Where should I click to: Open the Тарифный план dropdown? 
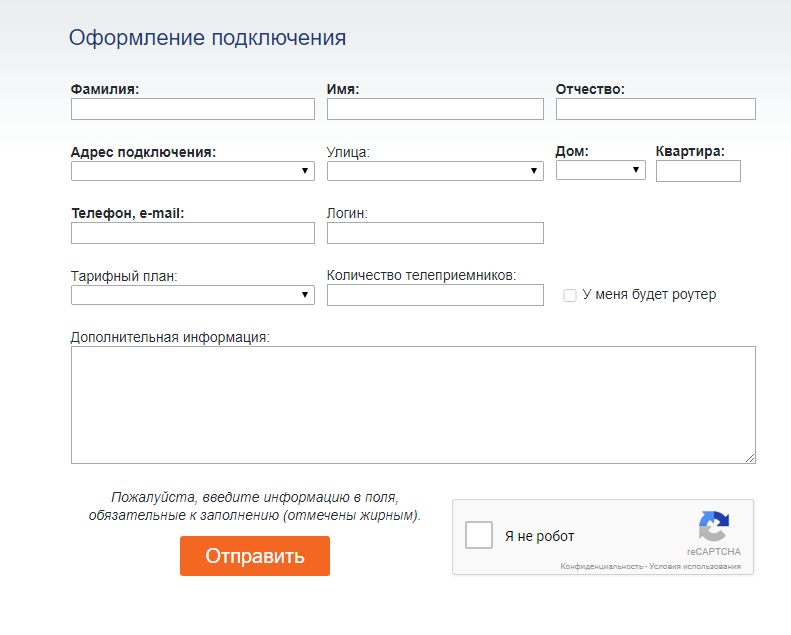(x=193, y=295)
